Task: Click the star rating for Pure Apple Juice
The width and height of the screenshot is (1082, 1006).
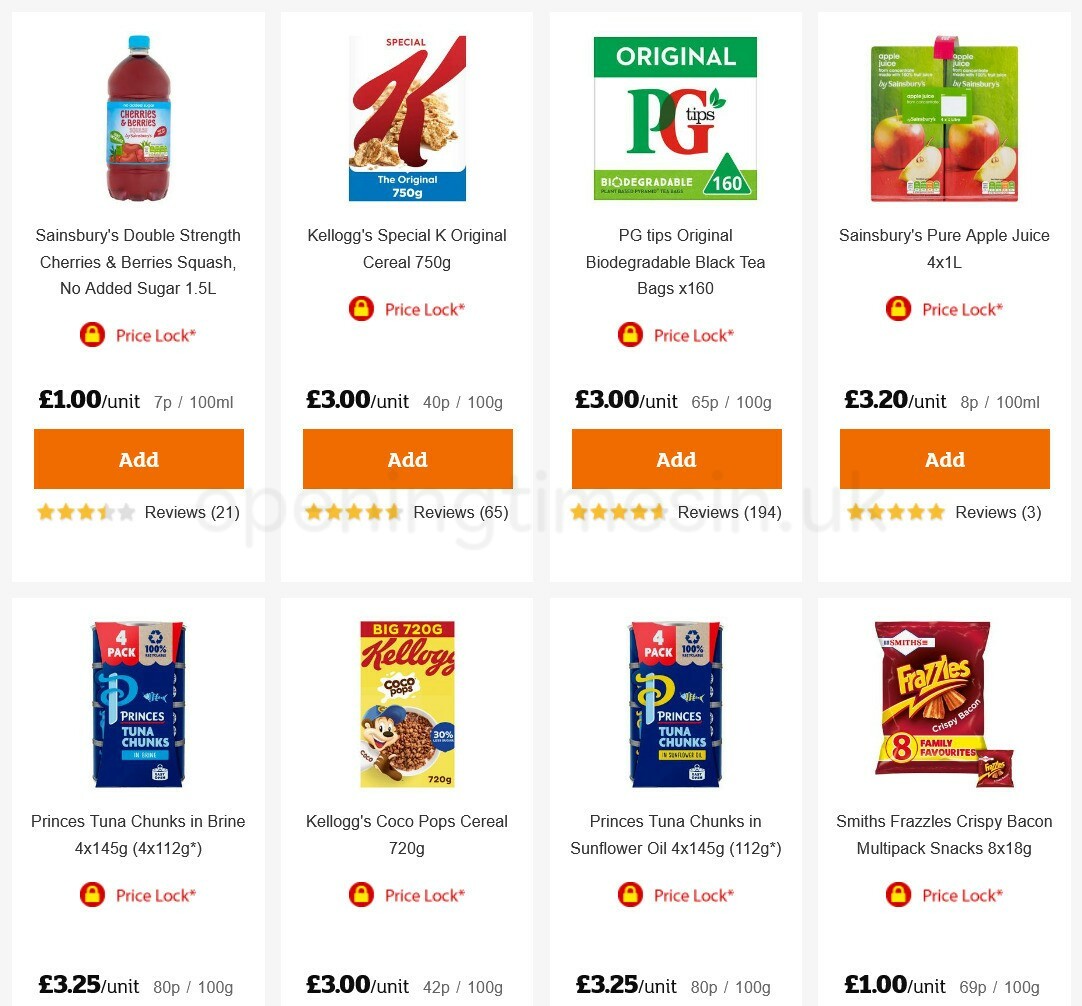Action: (896, 511)
